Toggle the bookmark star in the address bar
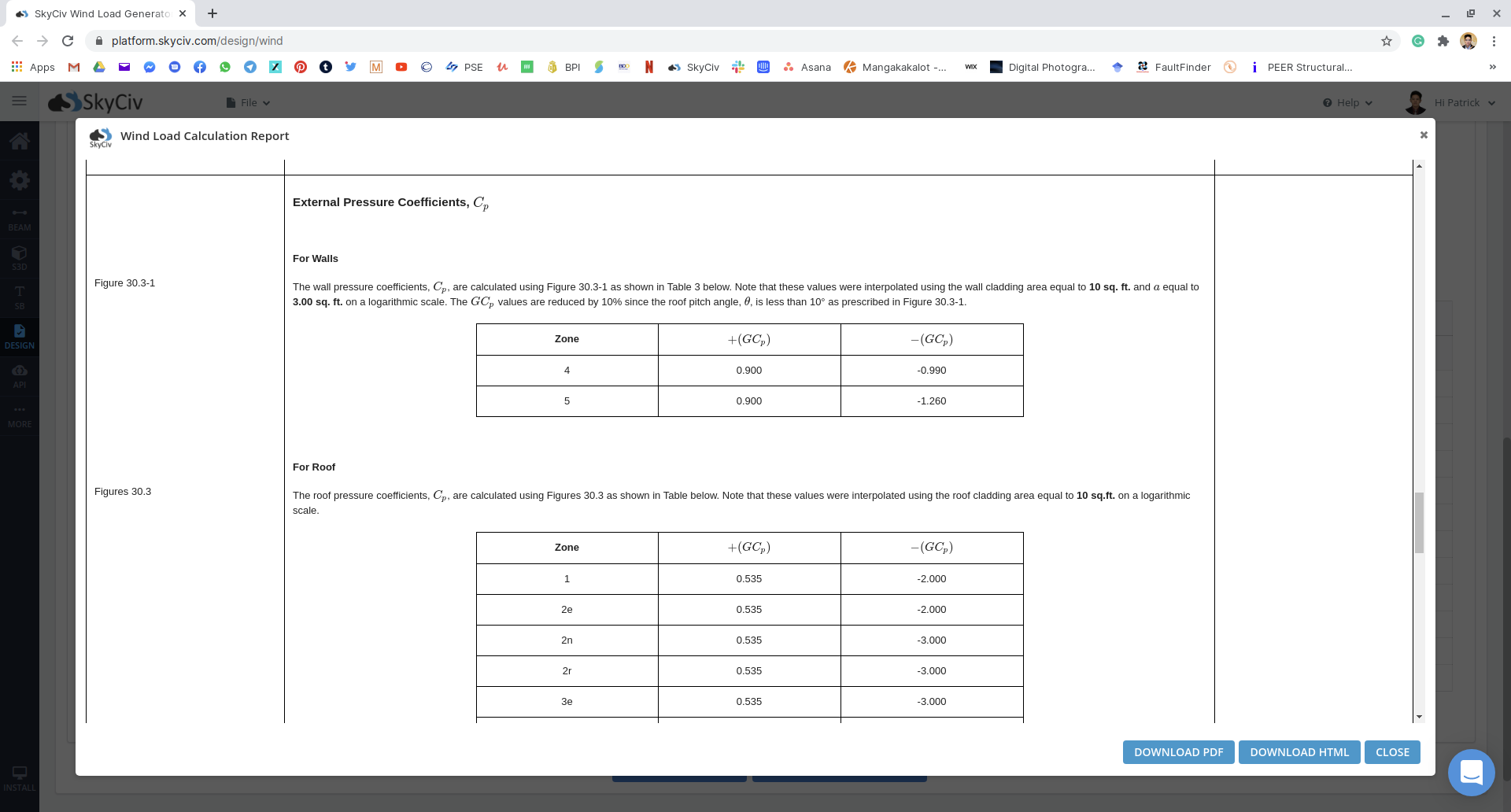This screenshot has height=812, width=1511. [x=1387, y=41]
